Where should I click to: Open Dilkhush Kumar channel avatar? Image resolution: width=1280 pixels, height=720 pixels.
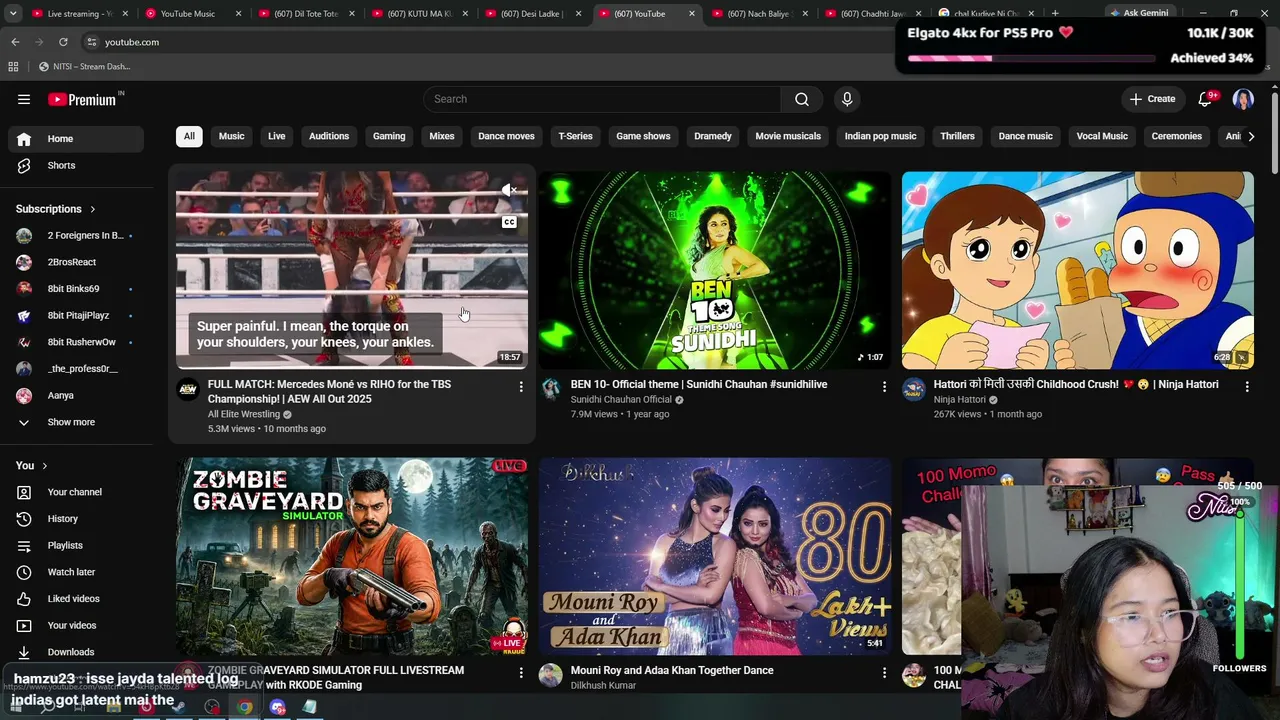[551, 676]
